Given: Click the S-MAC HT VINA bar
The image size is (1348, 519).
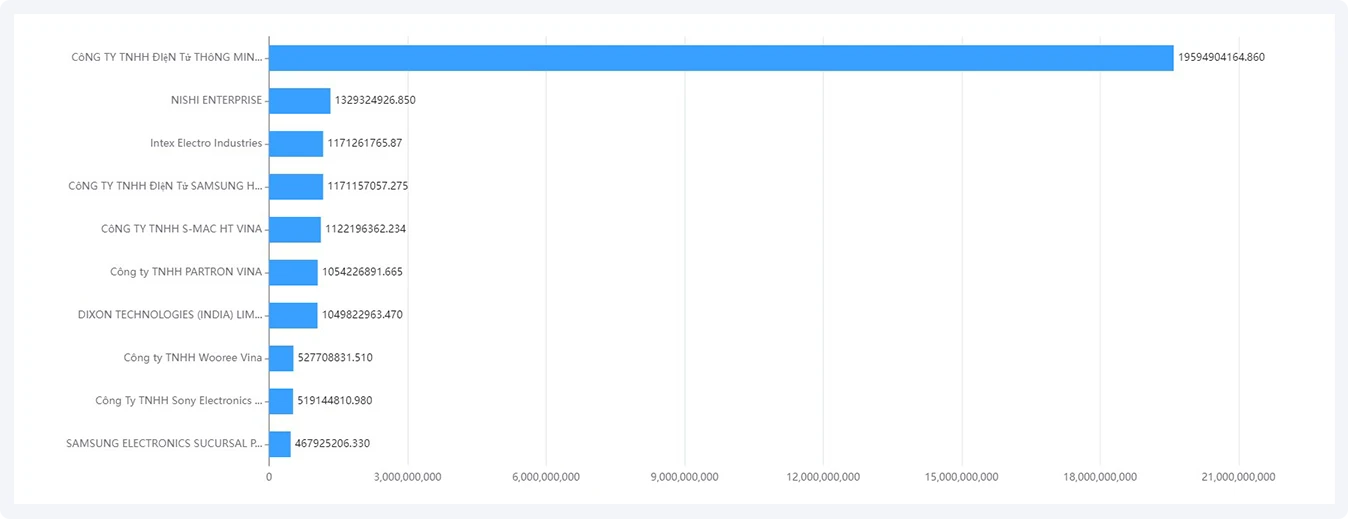Looking at the screenshot, I should 295,229.
